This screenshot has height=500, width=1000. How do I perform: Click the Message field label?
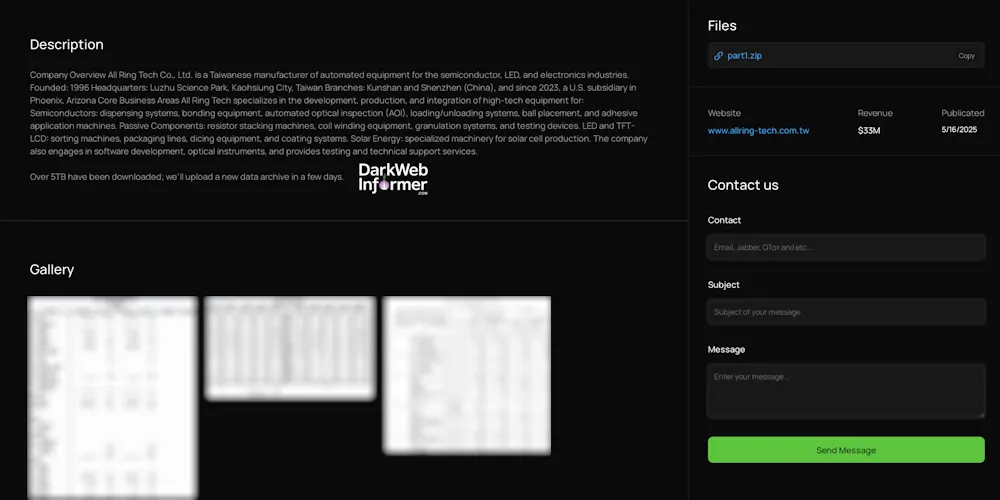(726, 349)
